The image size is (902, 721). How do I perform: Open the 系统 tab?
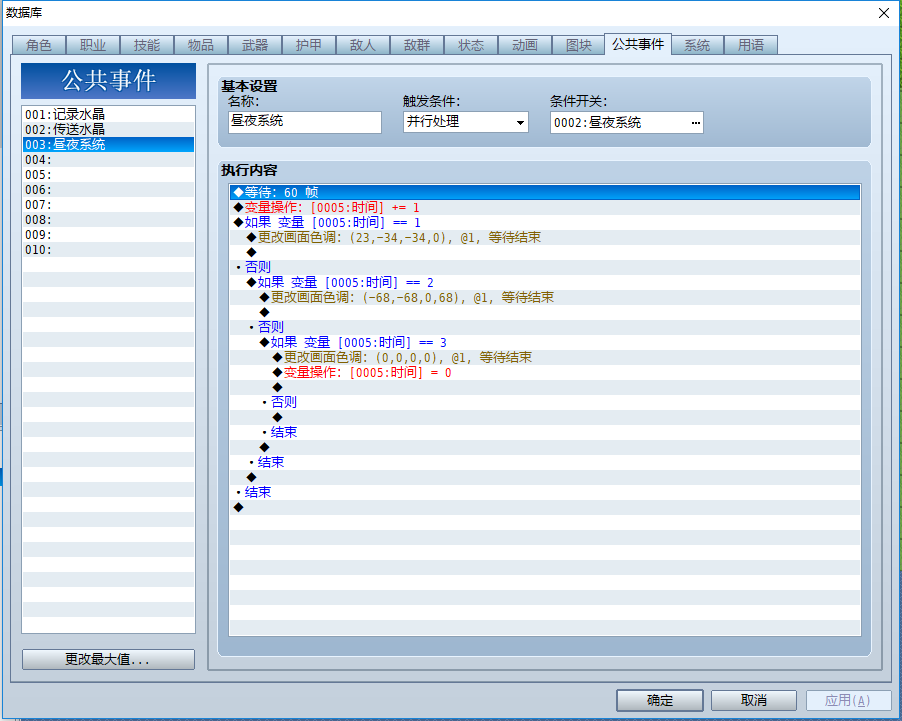(x=697, y=45)
